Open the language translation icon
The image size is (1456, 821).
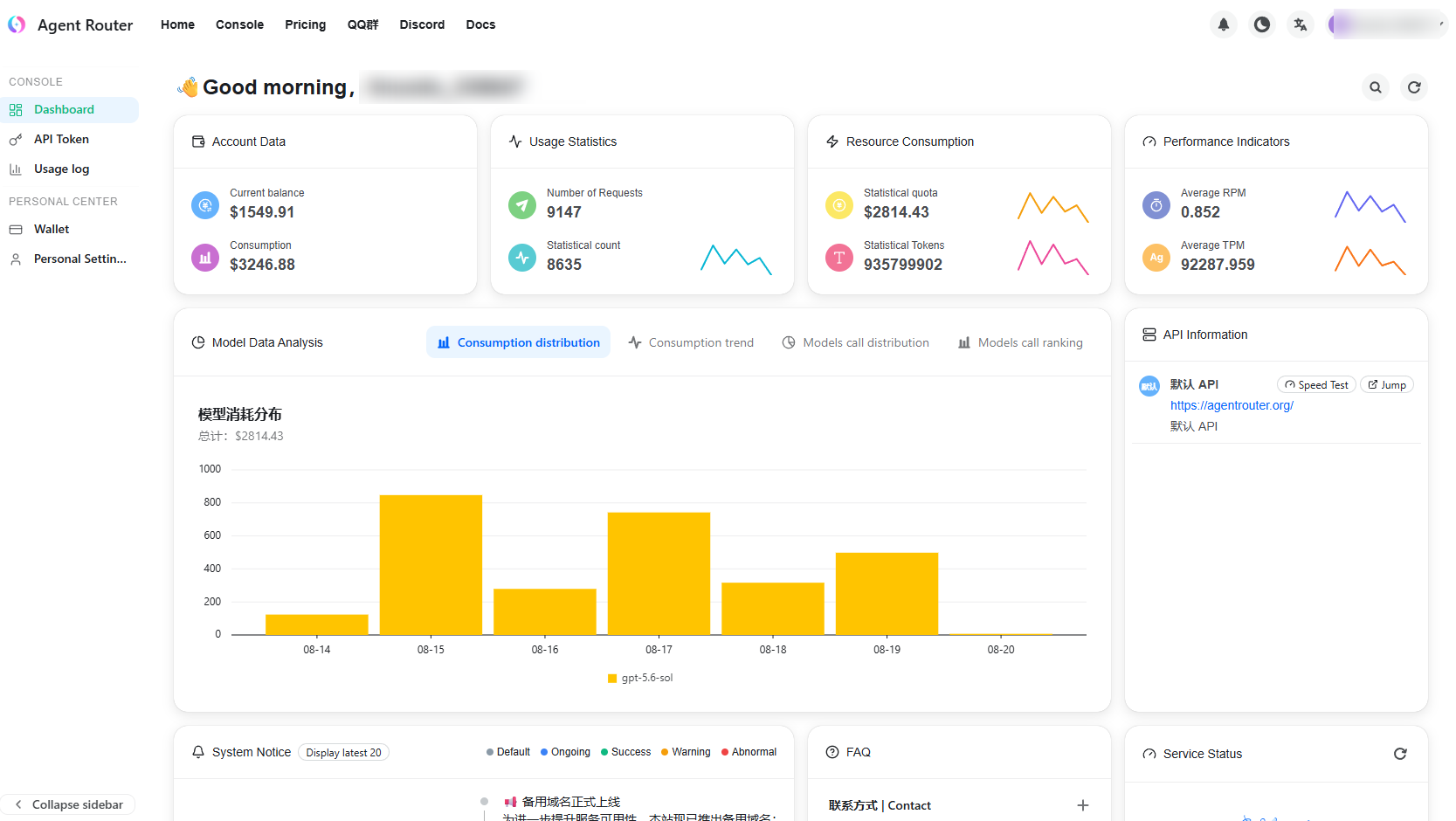(1300, 24)
